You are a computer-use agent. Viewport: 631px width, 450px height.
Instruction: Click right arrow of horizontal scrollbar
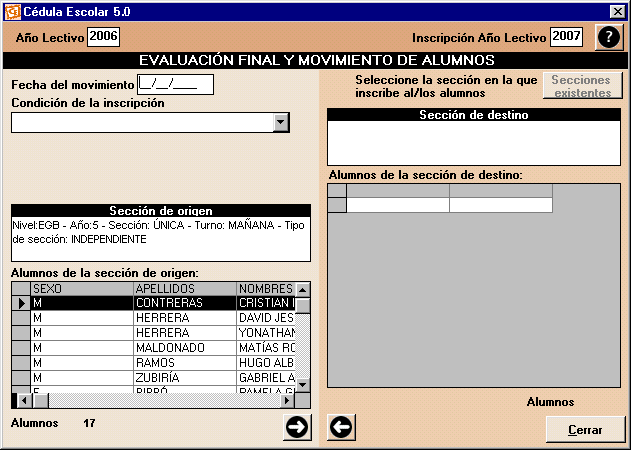click(287, 400)
